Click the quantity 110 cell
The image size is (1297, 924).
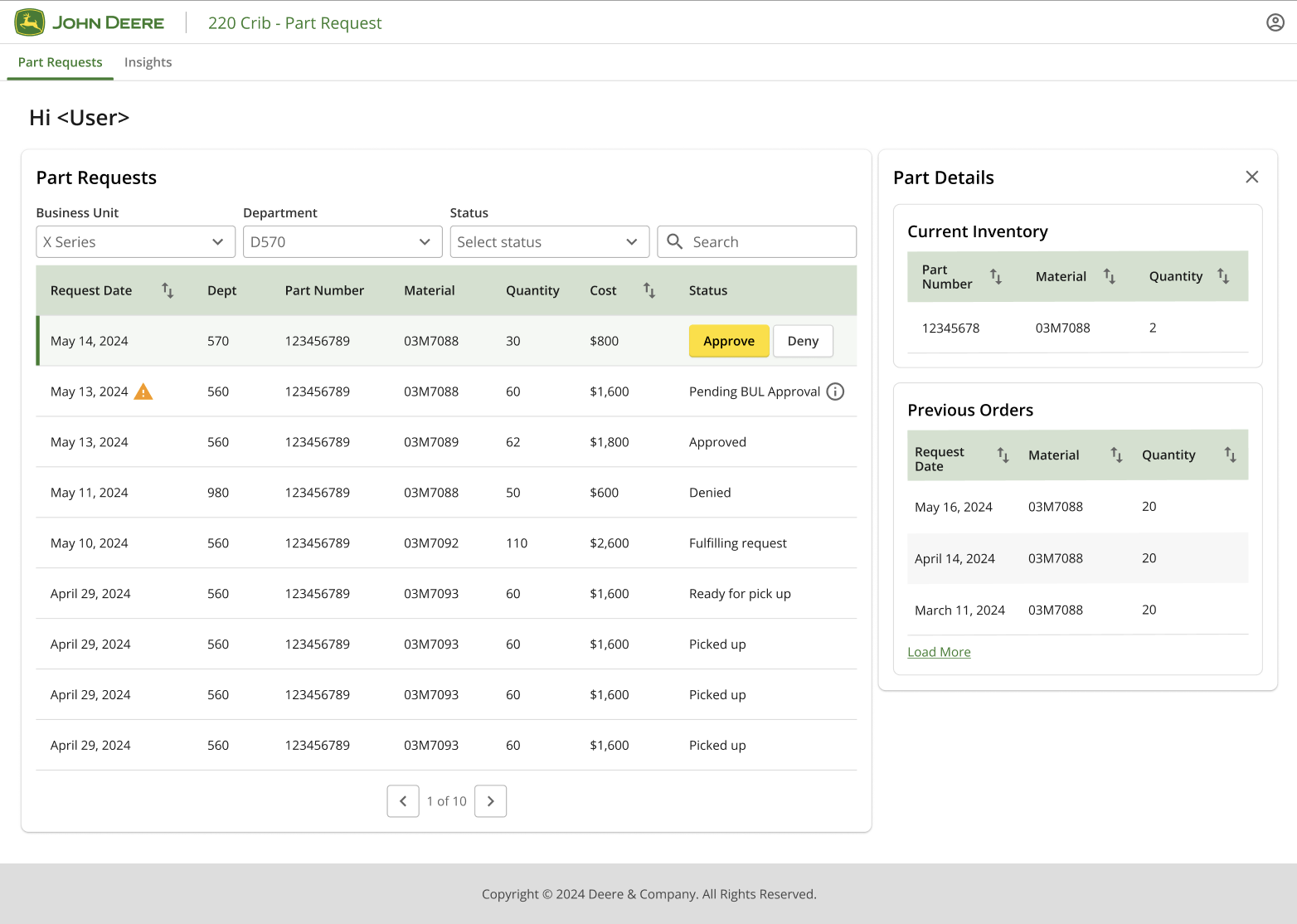tap(517, 543)
